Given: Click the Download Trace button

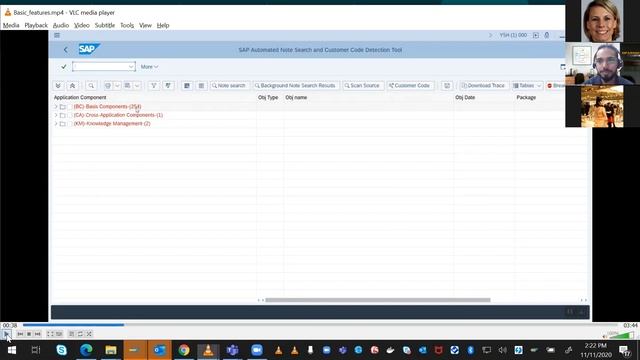Looking at the screenshot, I should click(x=483, y=86).
